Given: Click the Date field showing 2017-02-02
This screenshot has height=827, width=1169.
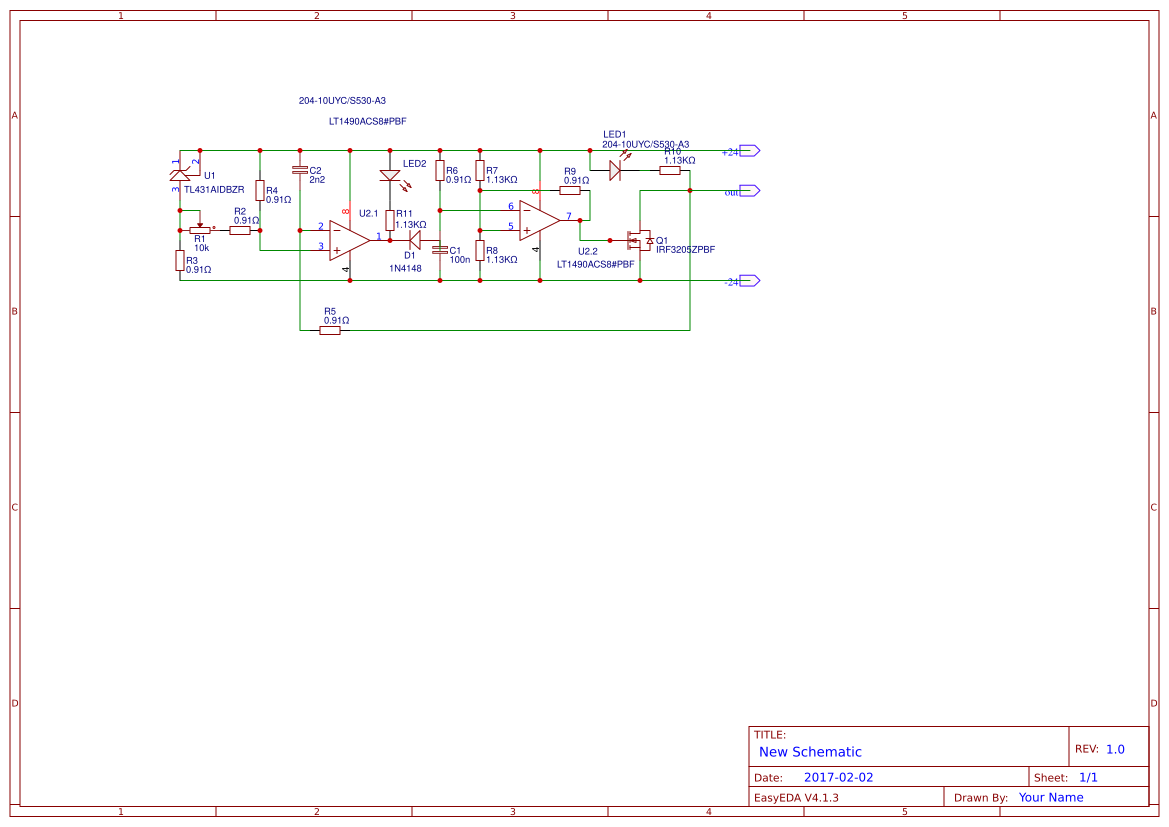Looking at the screenshot, I should click(x=840, y=776).
